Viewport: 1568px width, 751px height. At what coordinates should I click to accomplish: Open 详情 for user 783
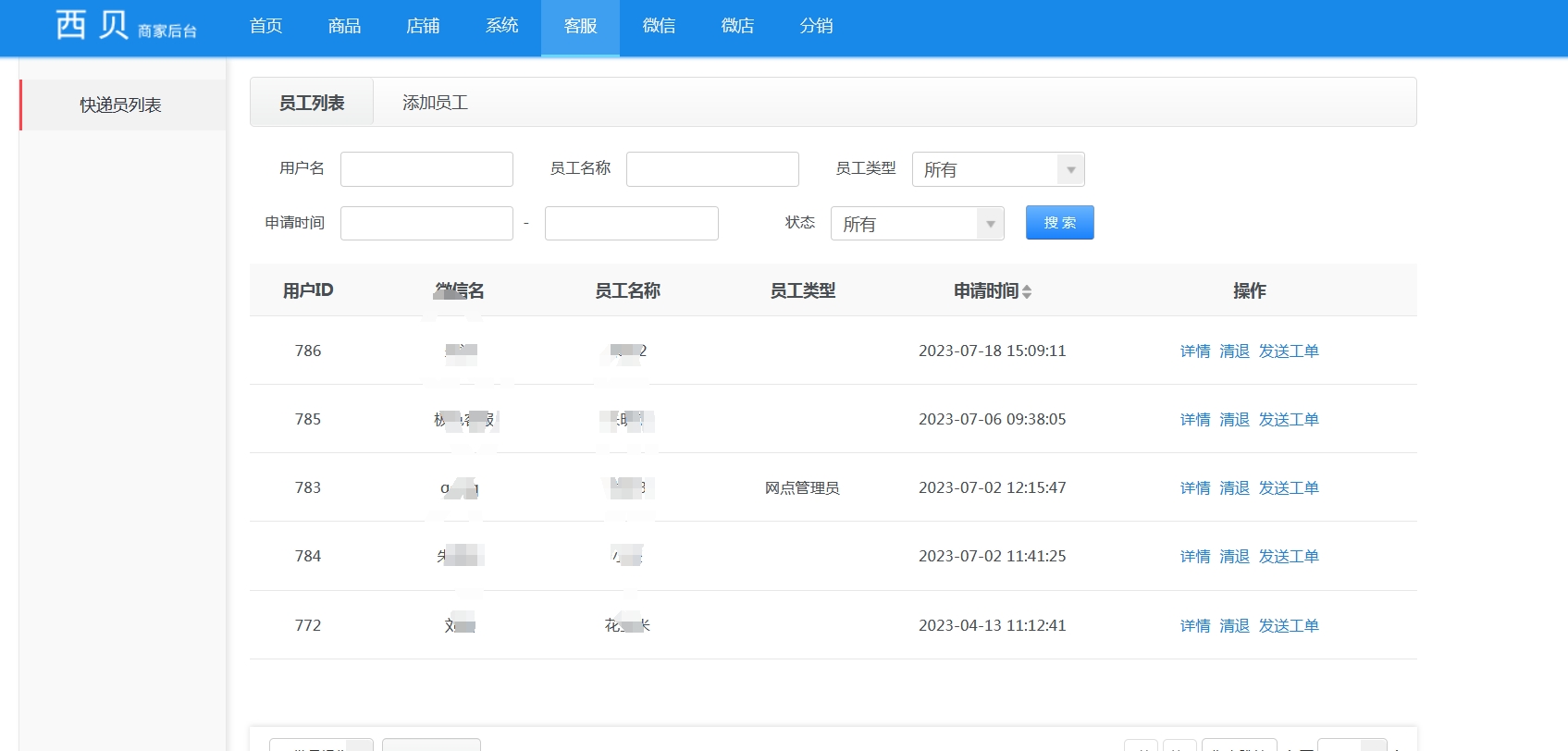(x=1195, y=487)
